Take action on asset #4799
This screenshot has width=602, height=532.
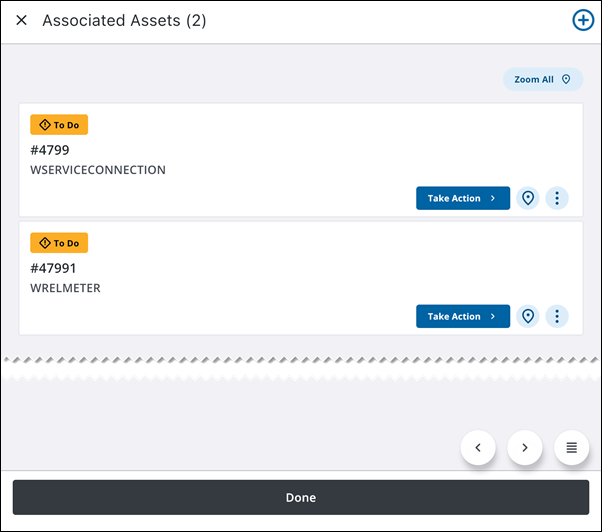click(x=462, y=198)
